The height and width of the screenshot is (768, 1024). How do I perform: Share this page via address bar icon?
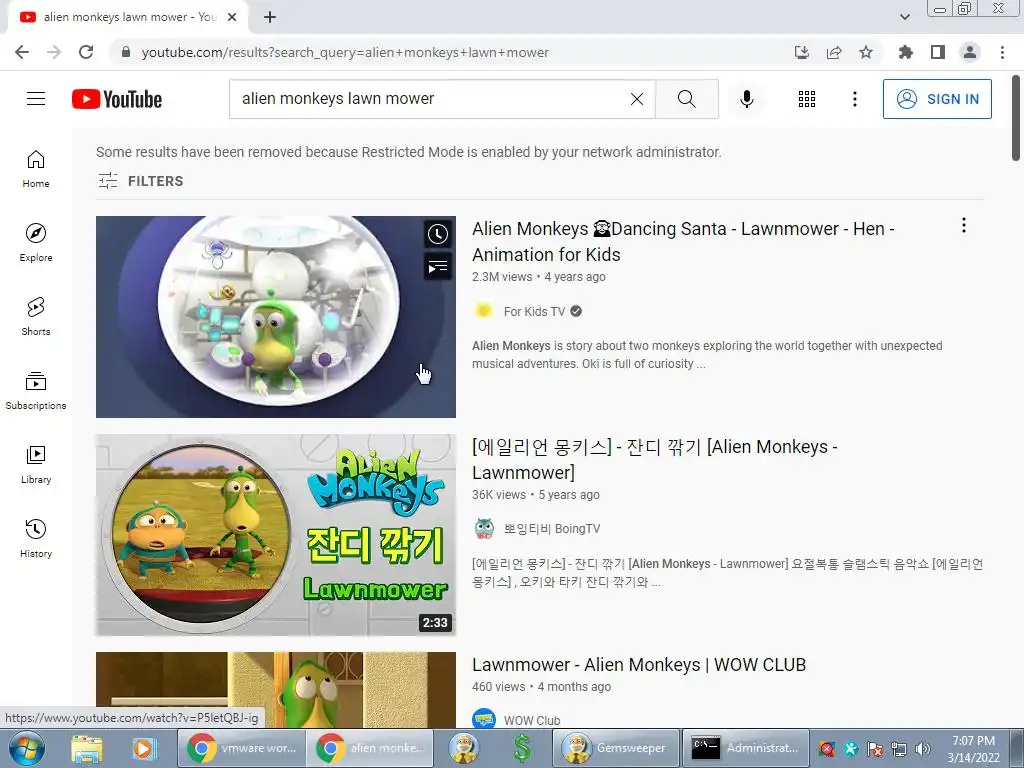[834, 52]
